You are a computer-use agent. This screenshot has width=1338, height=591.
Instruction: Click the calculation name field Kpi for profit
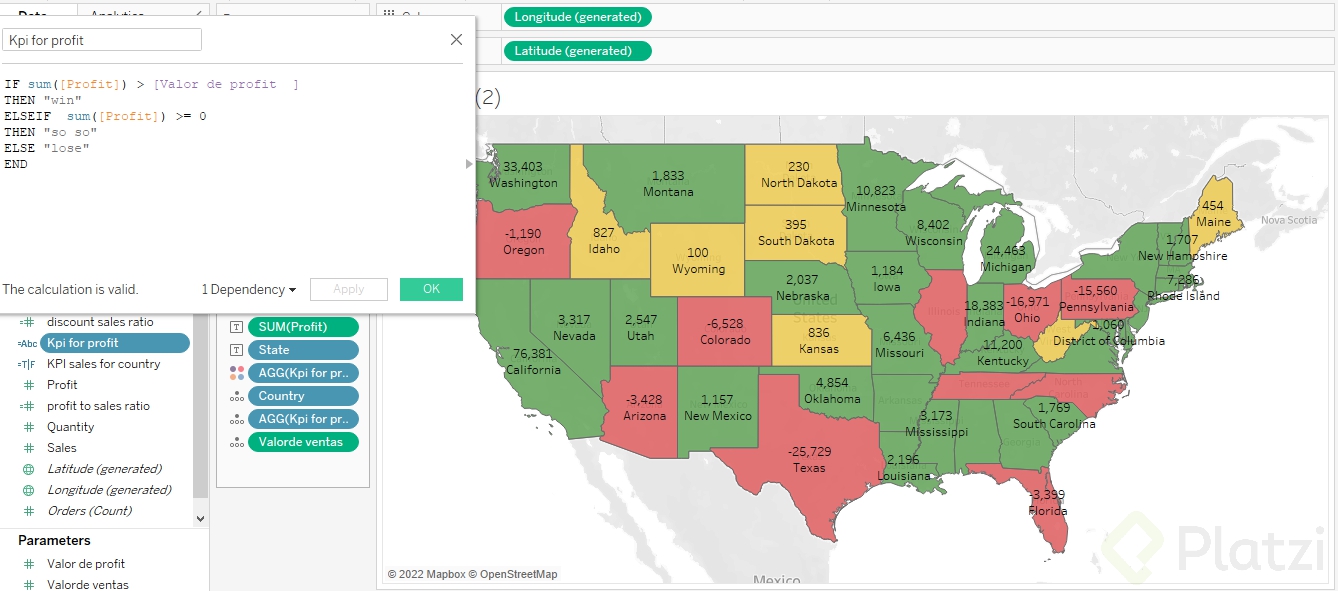click(102, 40)
